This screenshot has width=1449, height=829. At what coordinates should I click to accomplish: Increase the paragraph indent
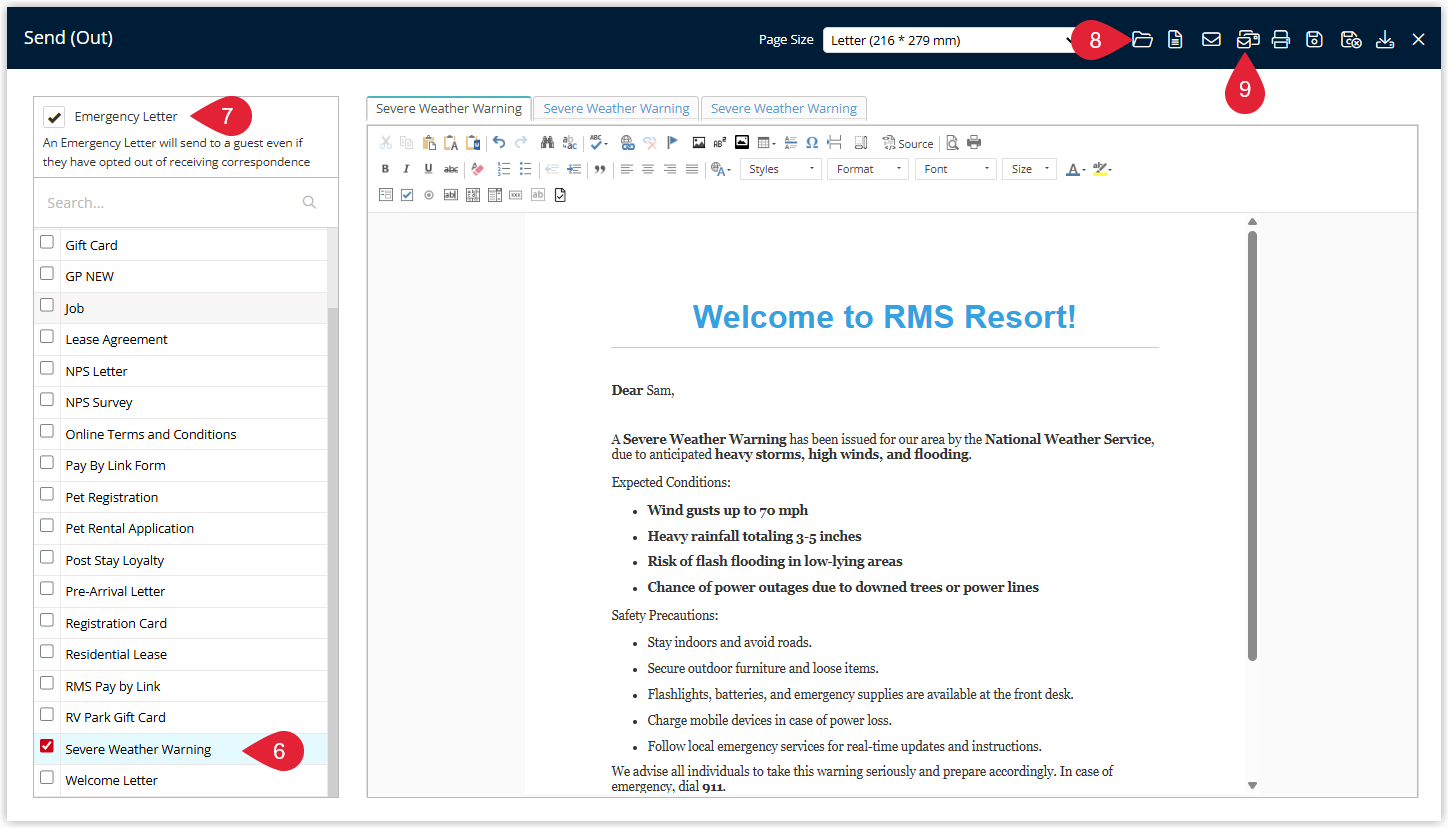[x=574, y=169]
